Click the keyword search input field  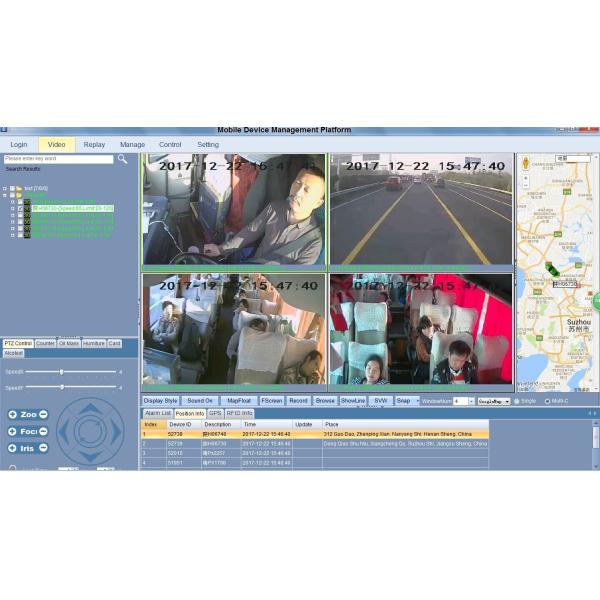pyautogui.click(x=58, y=158)
